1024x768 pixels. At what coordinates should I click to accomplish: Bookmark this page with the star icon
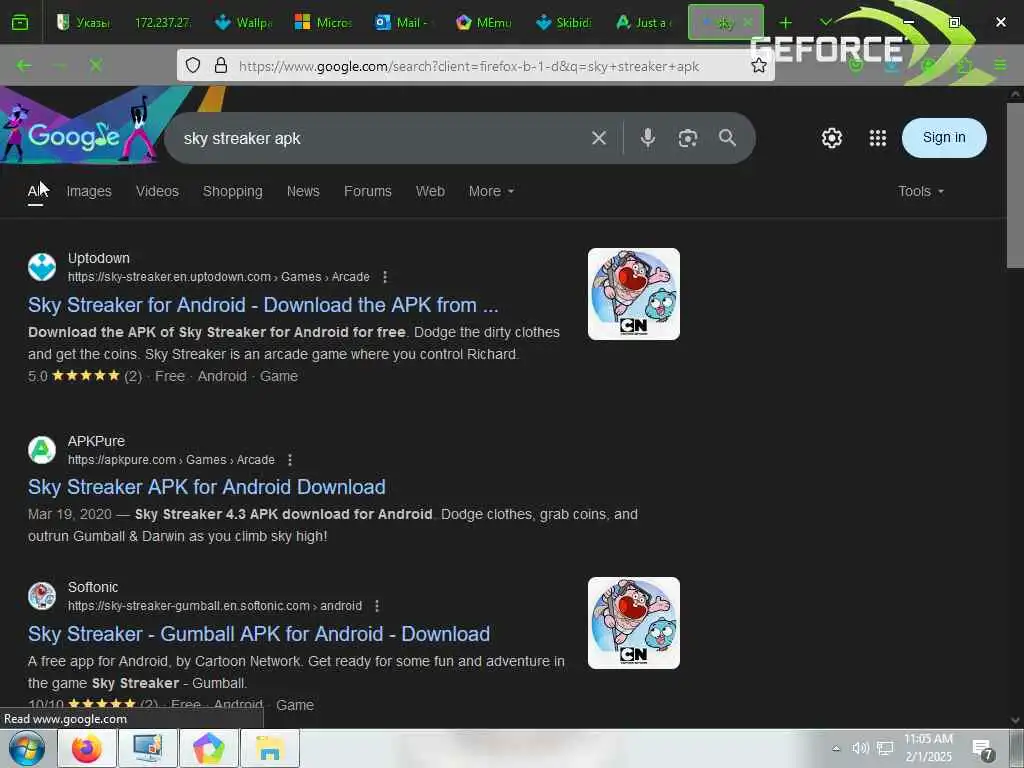pyautogui.click(x=758, y=65)
